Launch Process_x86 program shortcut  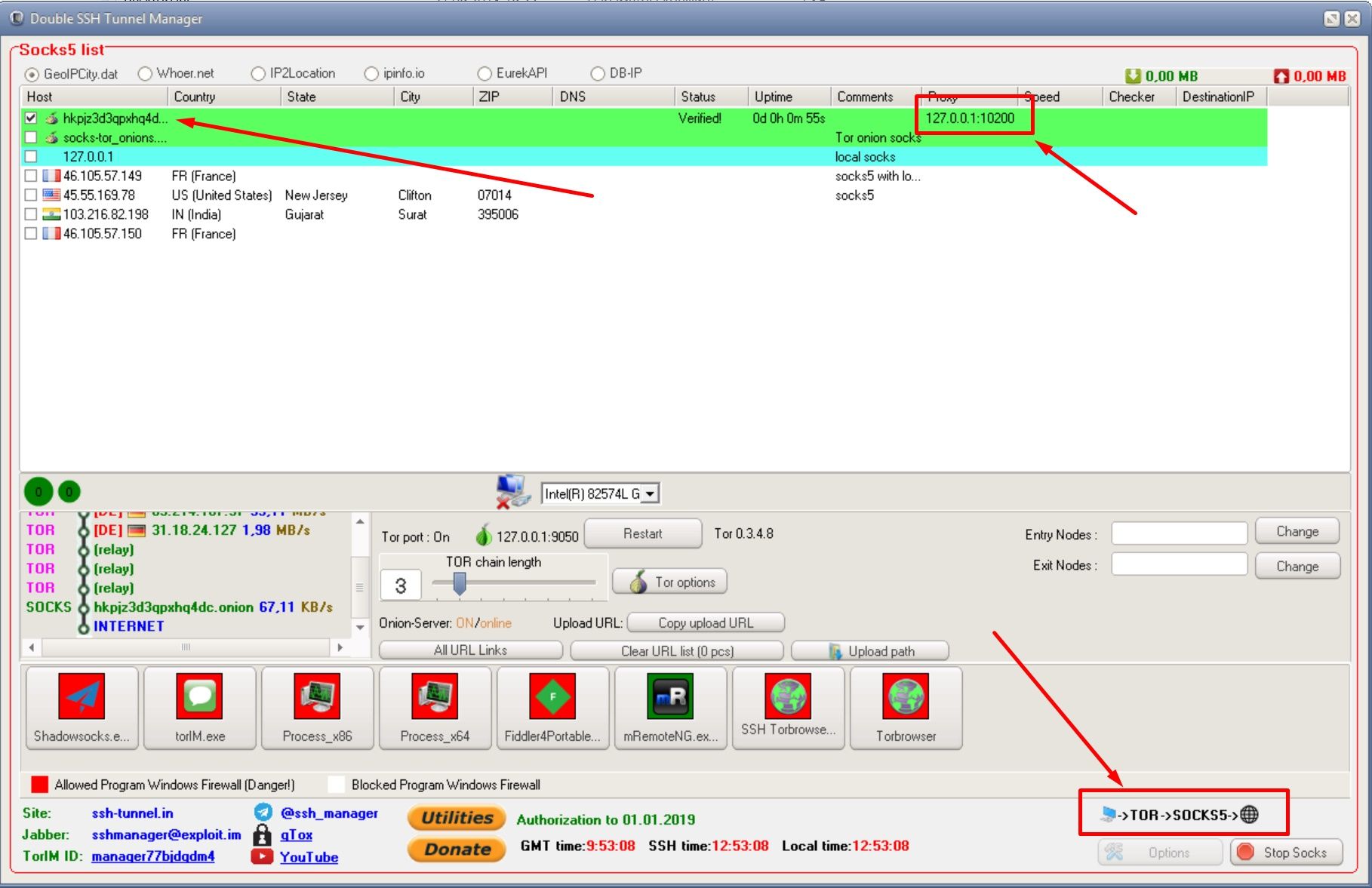pos(317,708)
